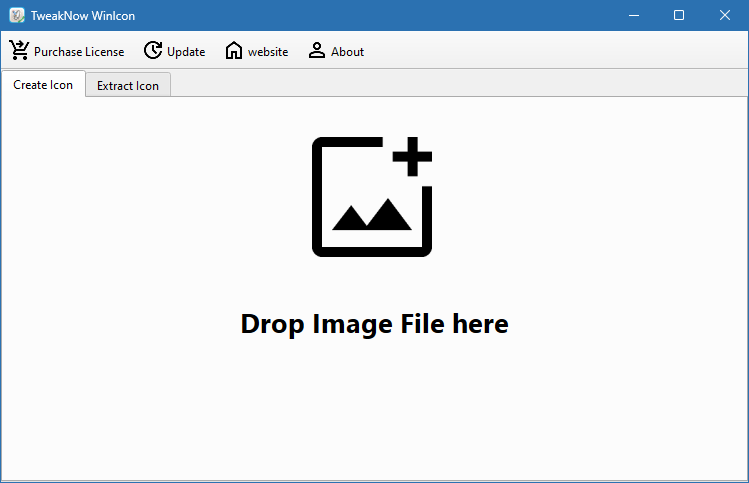
Task: Click the TweakNow WinIcon app icon in title bar
Action: [16, 15]
